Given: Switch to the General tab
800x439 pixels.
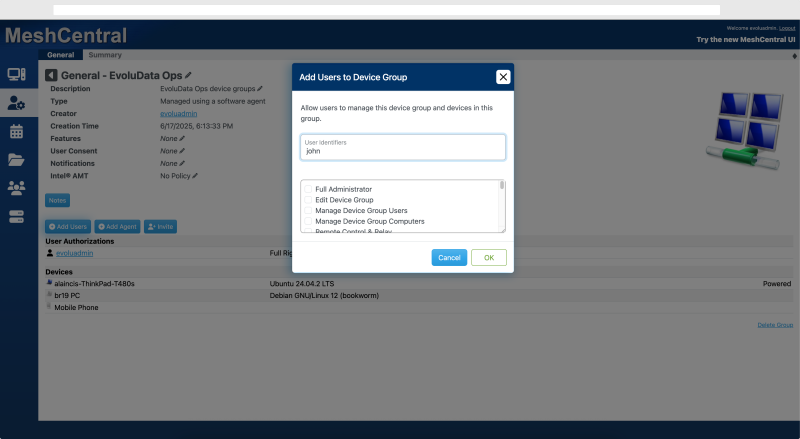Looking at the screenshot, I should tap(61, 55).
